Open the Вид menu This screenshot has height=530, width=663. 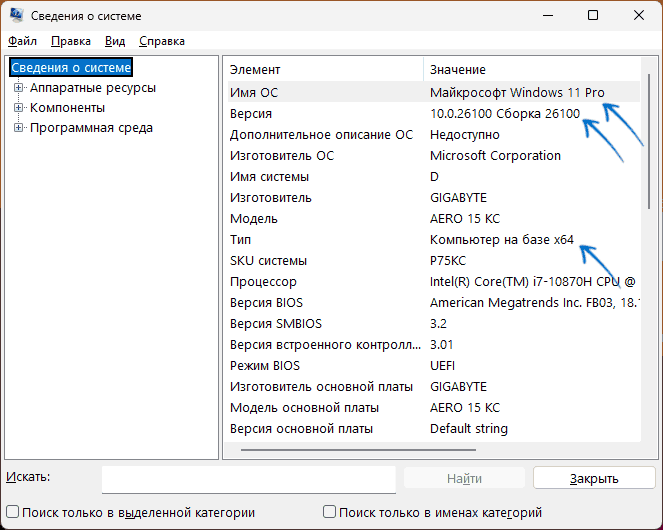(115, 41)
